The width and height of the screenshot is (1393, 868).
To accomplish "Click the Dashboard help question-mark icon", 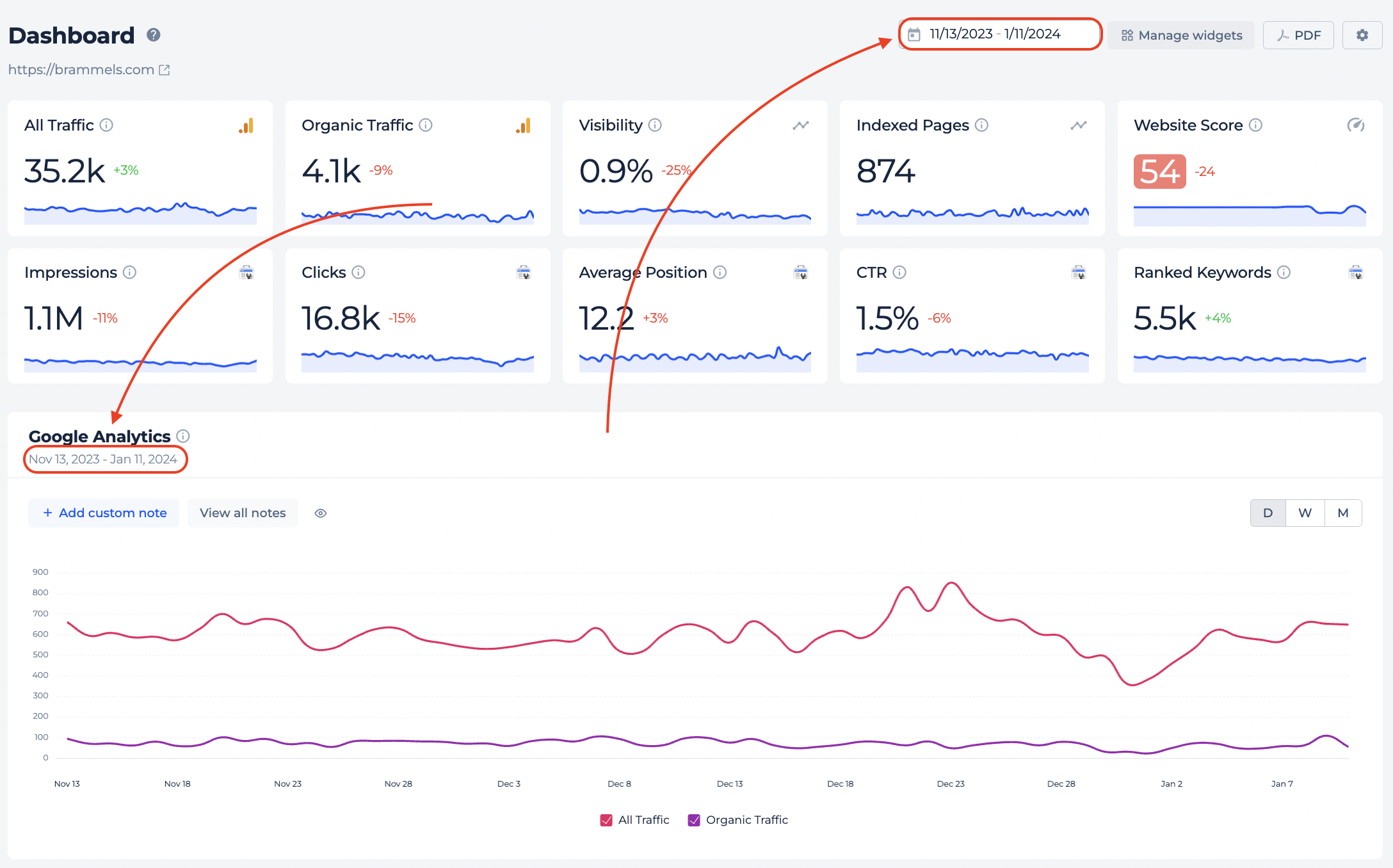I will [153, 35].
